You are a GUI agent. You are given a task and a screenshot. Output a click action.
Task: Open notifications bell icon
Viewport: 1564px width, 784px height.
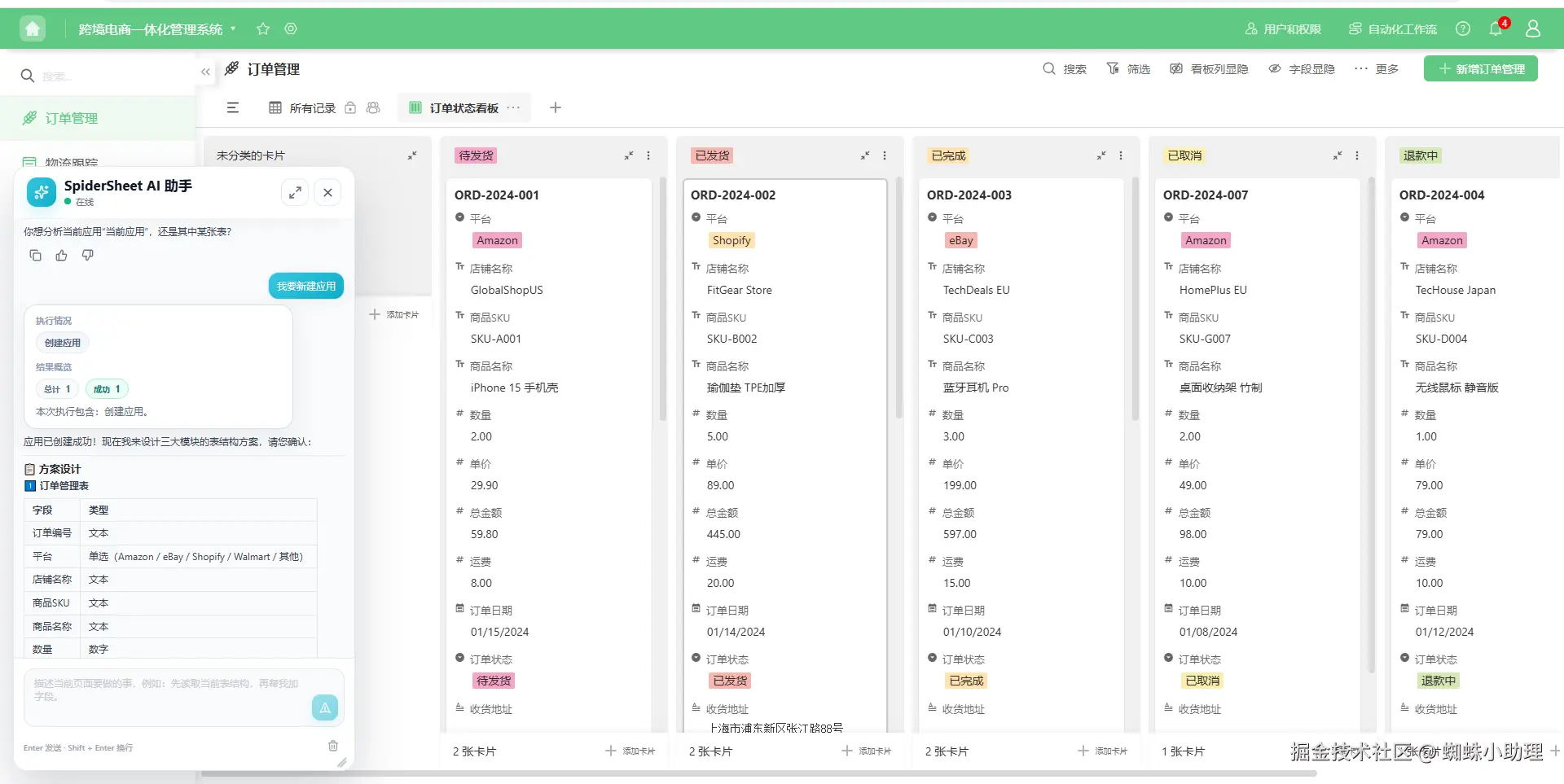click(1496, 29)
